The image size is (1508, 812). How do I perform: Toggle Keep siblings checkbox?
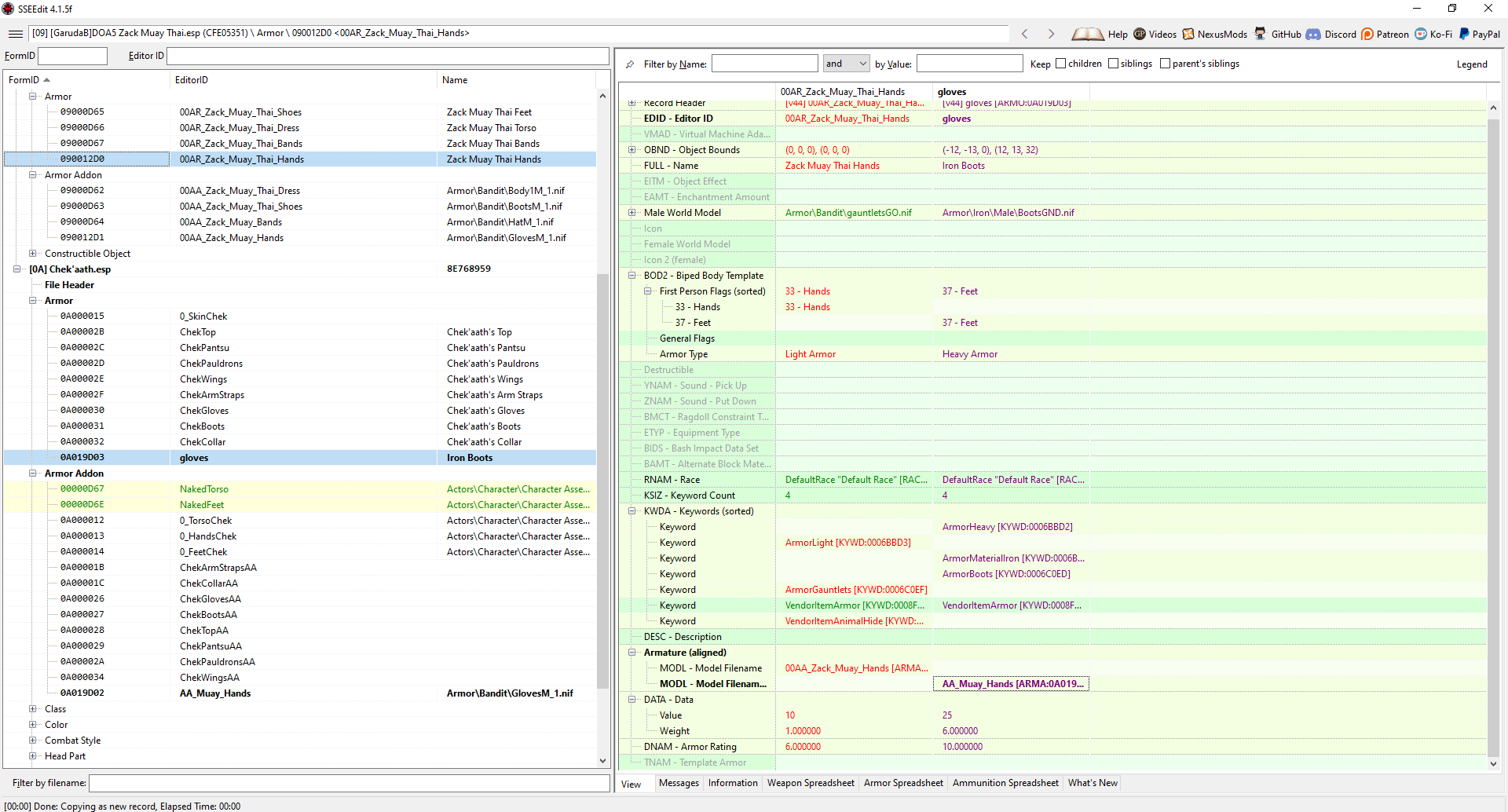[x=1113, y=64]
